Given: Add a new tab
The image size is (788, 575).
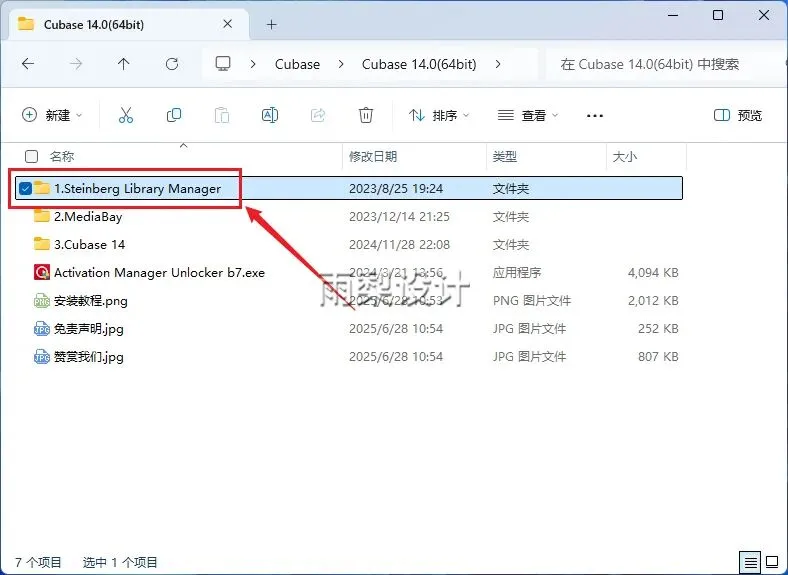Looking at the screenshot, I should [271, 24].
